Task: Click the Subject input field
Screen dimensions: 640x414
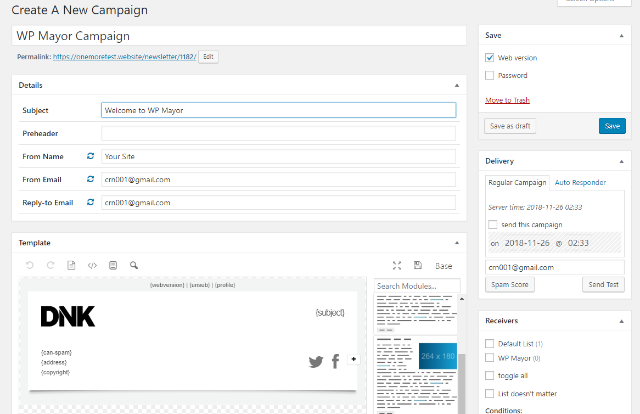Action: click(278, 110)
